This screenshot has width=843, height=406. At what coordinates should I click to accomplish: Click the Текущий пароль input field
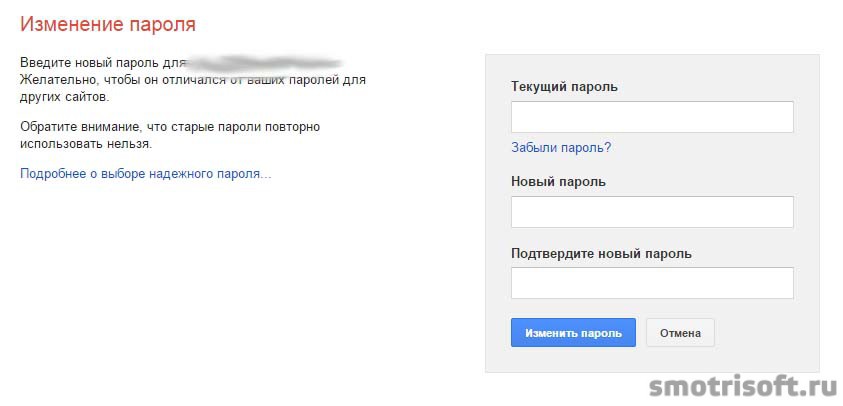(652, 117)
